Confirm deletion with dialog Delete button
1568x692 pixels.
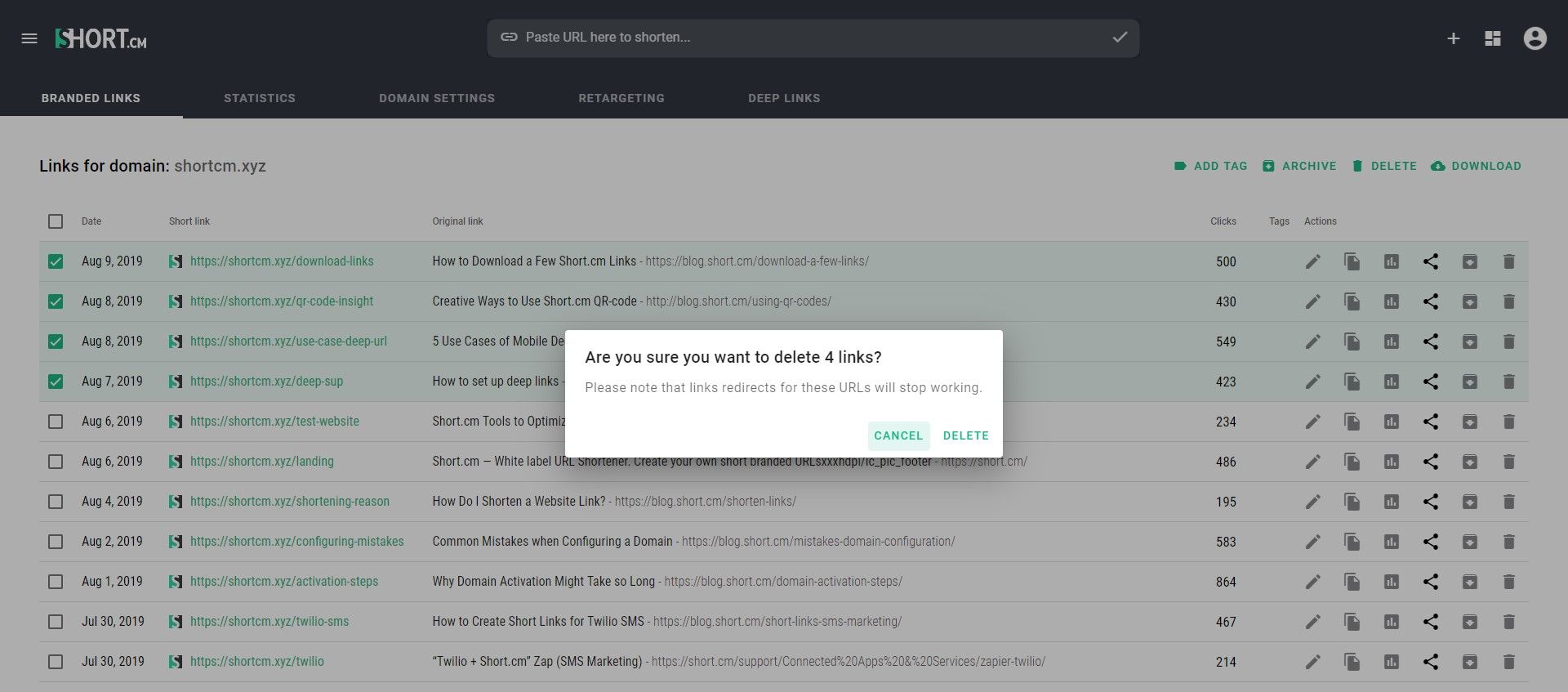click(x=965, y=435)
